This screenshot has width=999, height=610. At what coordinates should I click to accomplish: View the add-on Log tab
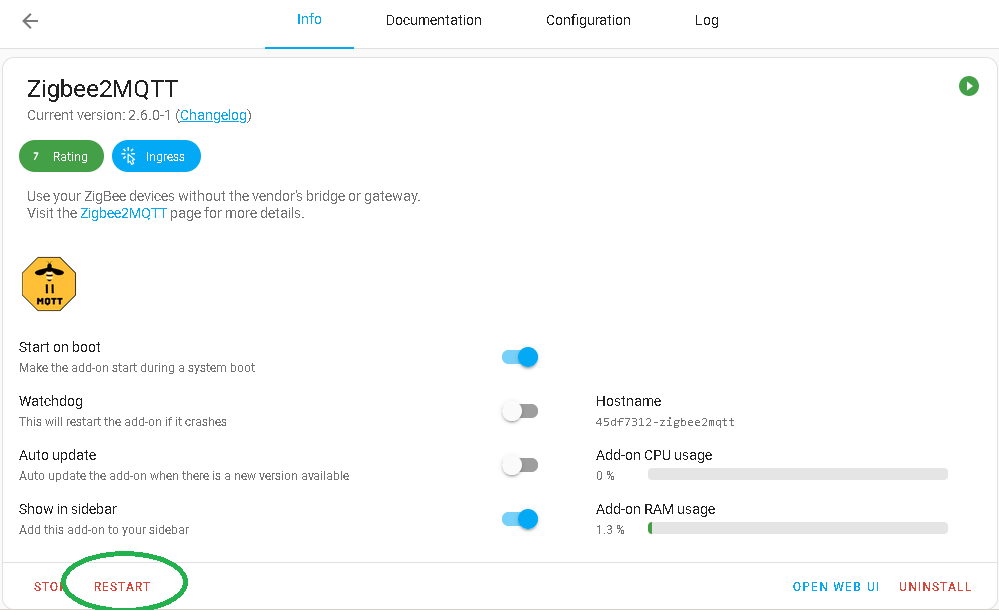point(706,20)
